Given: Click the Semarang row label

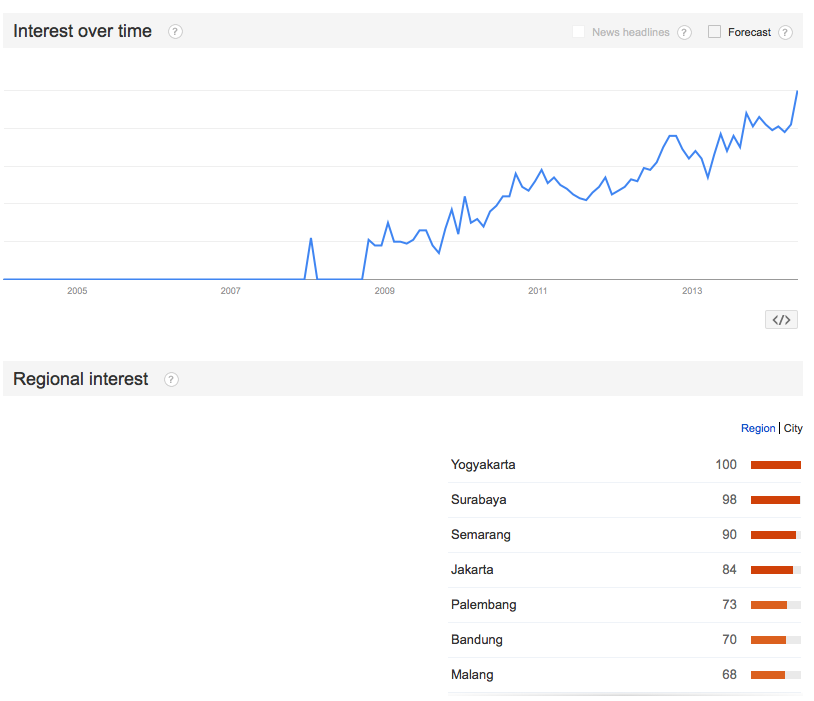Looking at the screenshot, I should coord(480,535).
